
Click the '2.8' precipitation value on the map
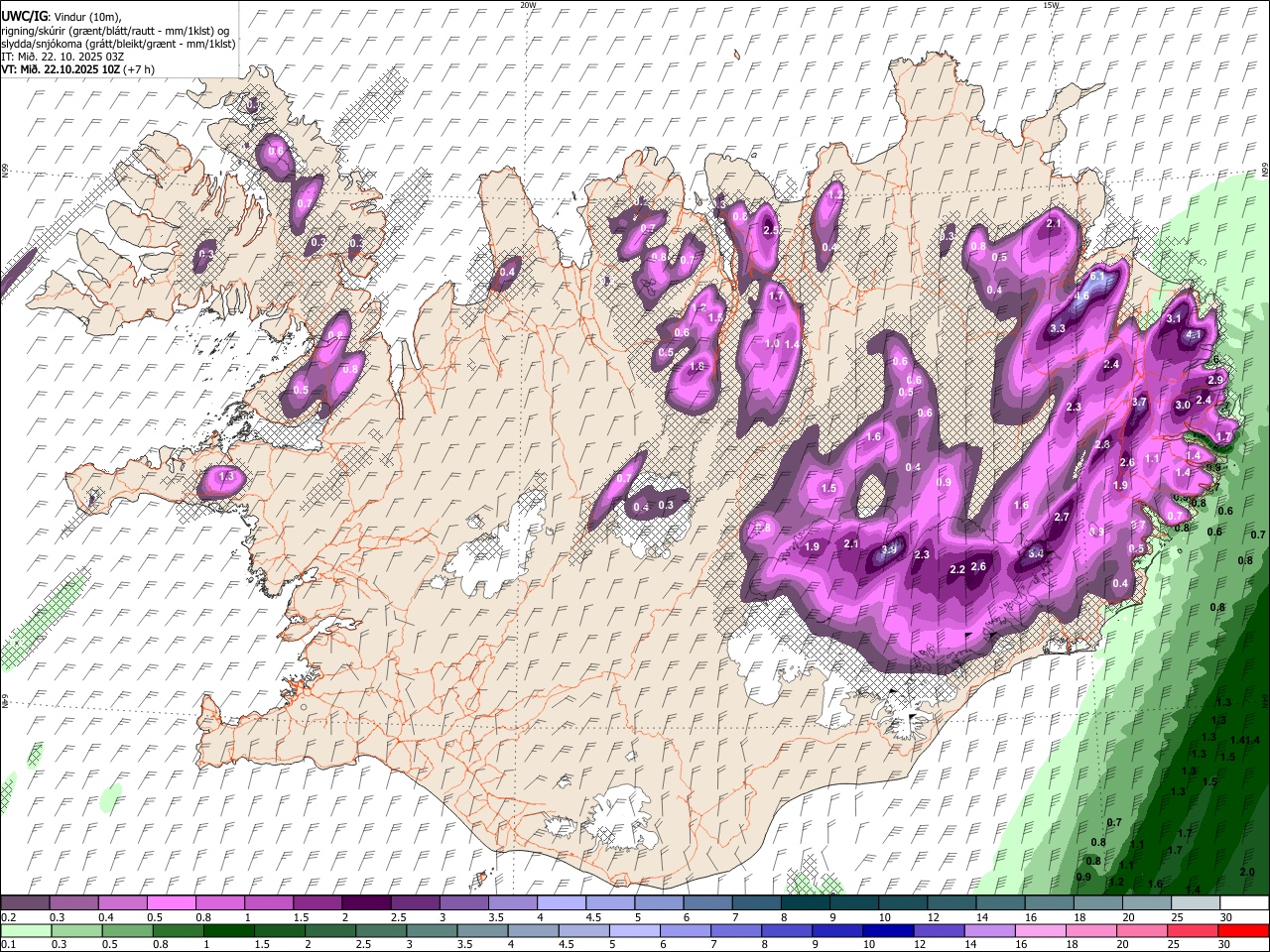pyautogui.click(x=1102, y=444)
